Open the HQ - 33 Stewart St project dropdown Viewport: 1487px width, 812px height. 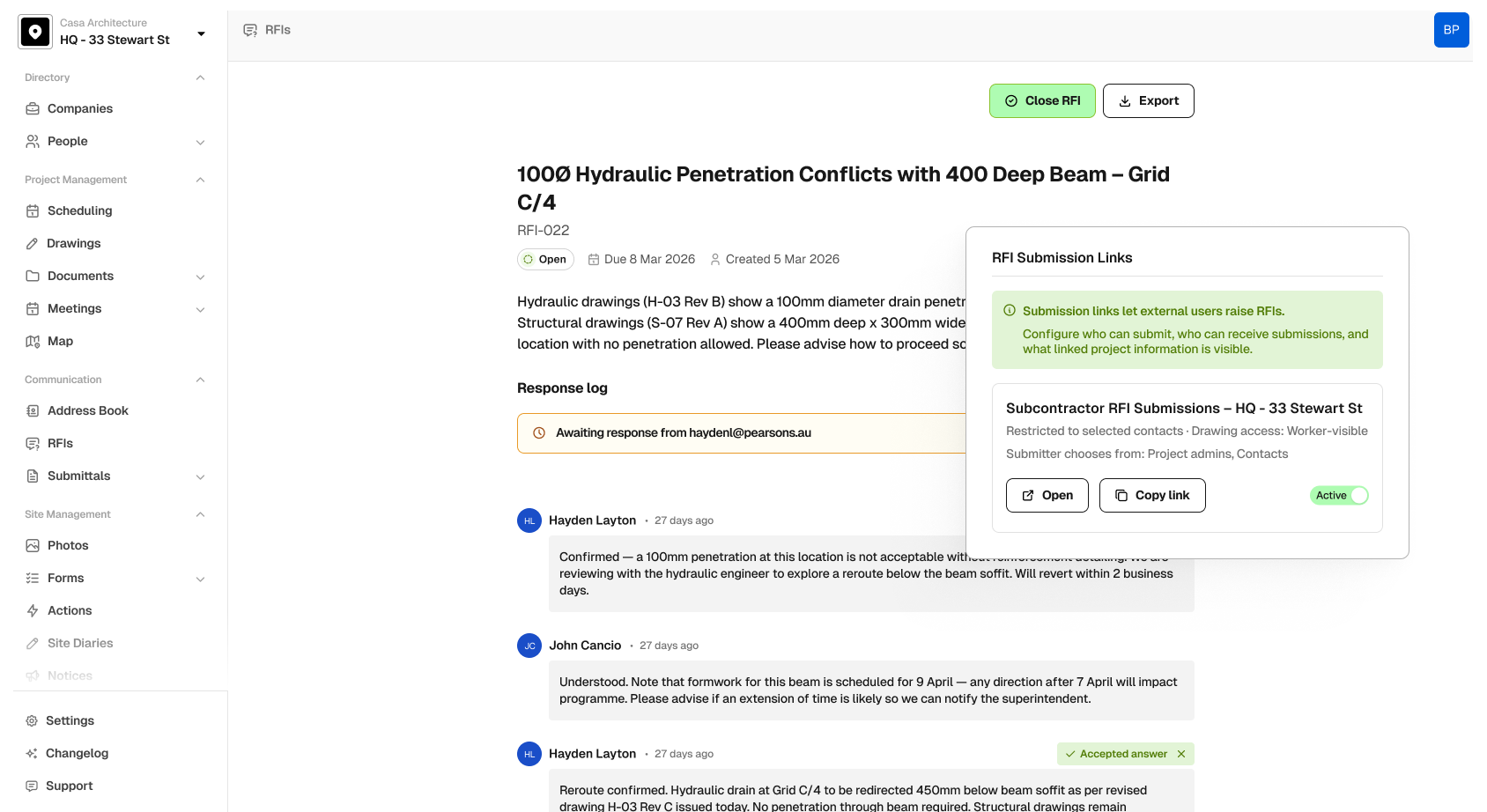point(201,33)
